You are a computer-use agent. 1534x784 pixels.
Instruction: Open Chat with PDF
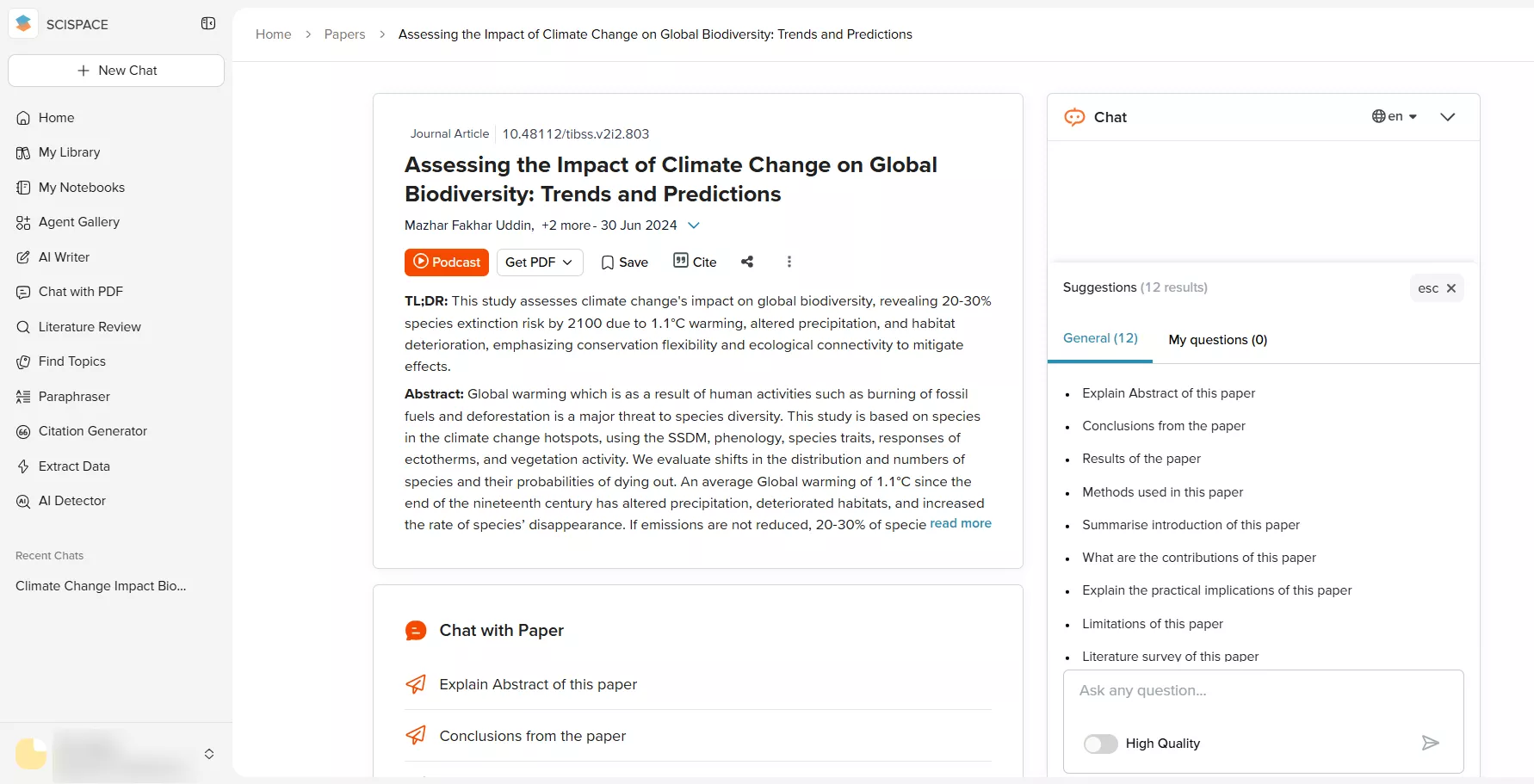(80, 291)
